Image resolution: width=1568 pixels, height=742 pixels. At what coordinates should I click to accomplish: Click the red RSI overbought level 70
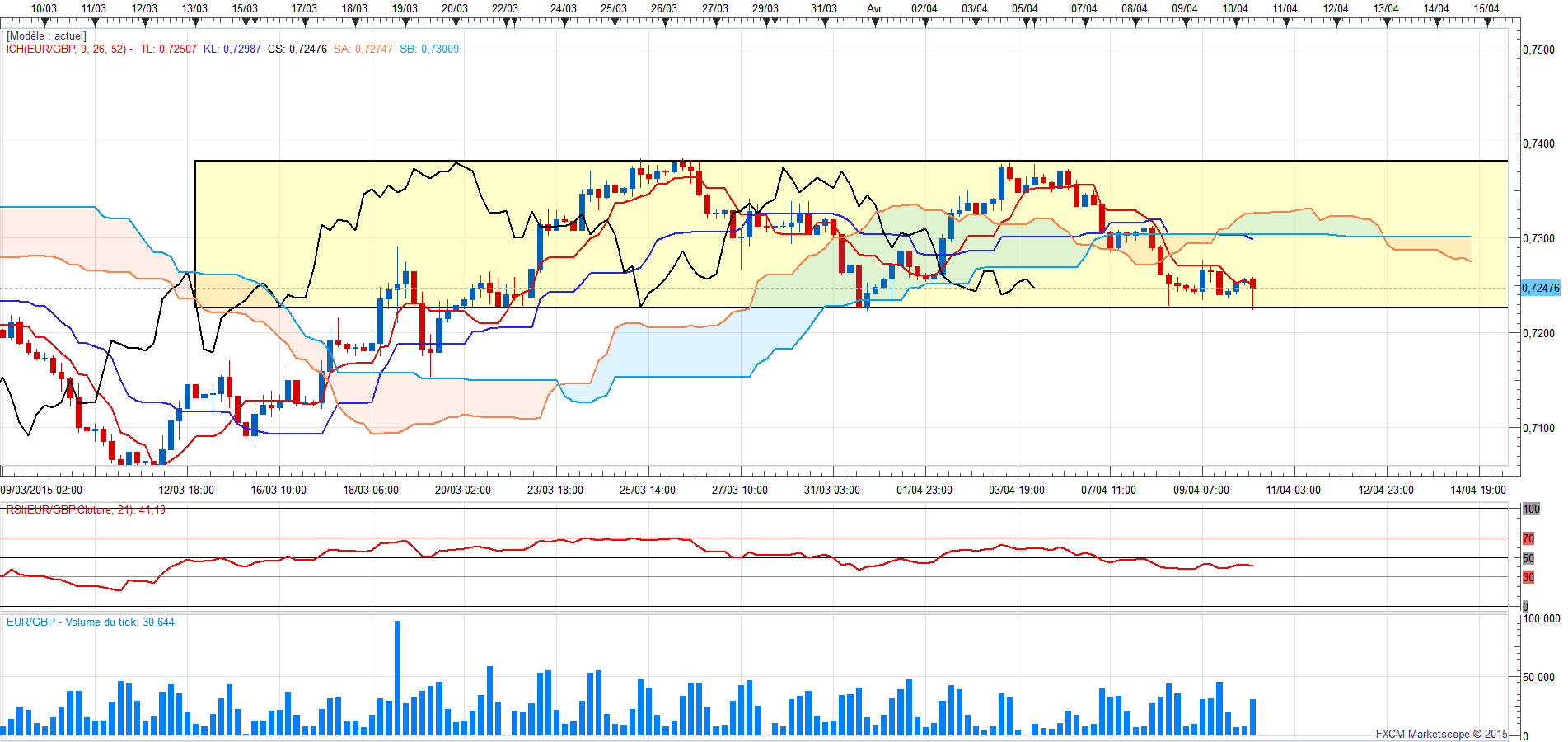coord(1528,538)
